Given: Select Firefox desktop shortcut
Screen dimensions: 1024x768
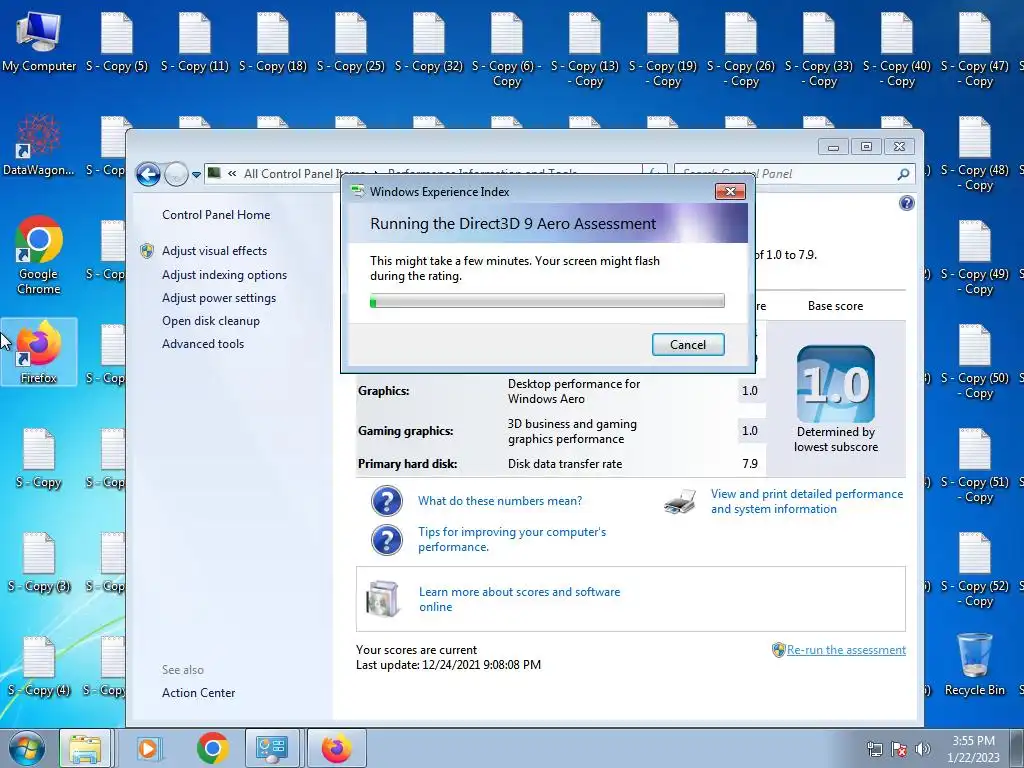Looking at the screenshot, I should click(39, 352).
